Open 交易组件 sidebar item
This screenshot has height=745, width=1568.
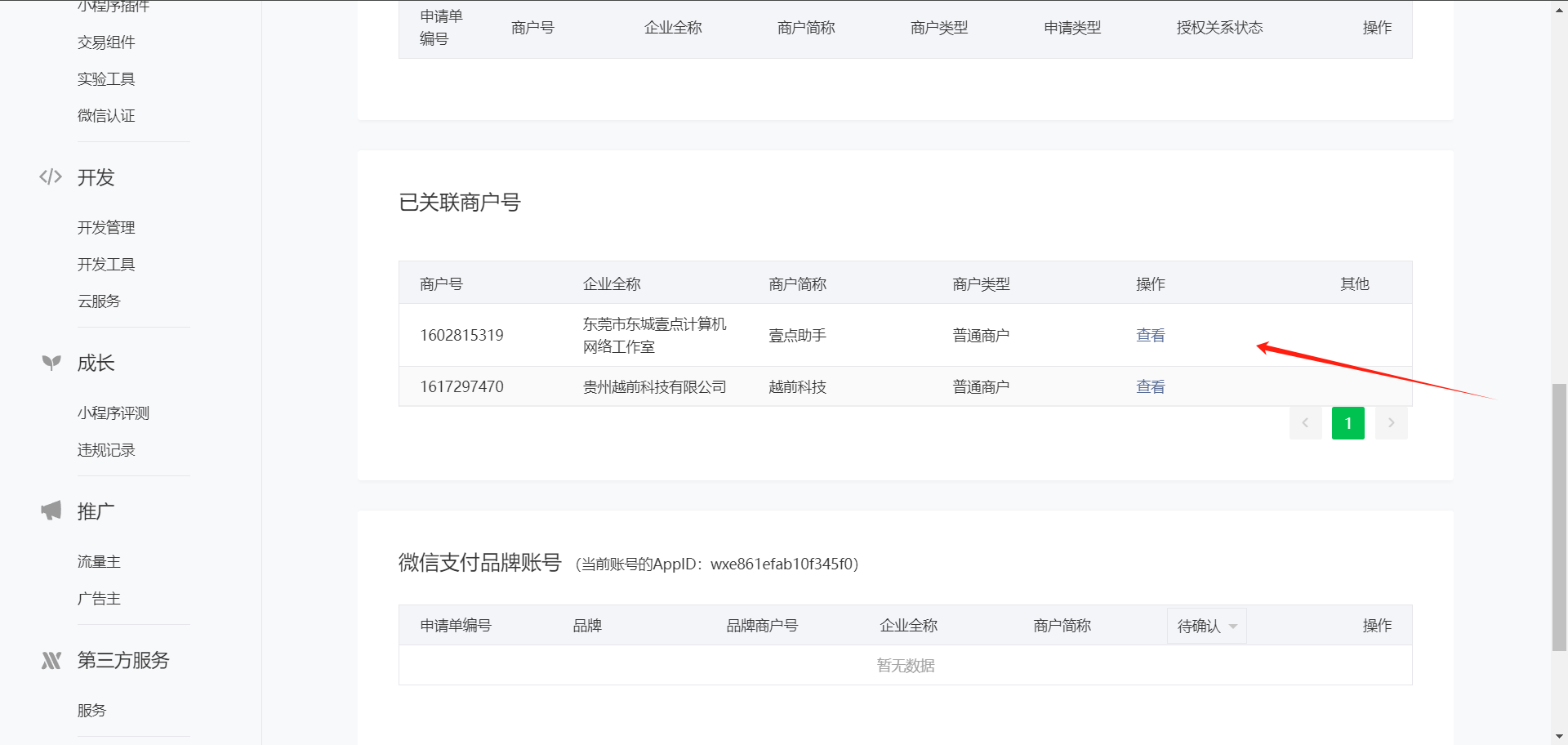pos(106,42)
